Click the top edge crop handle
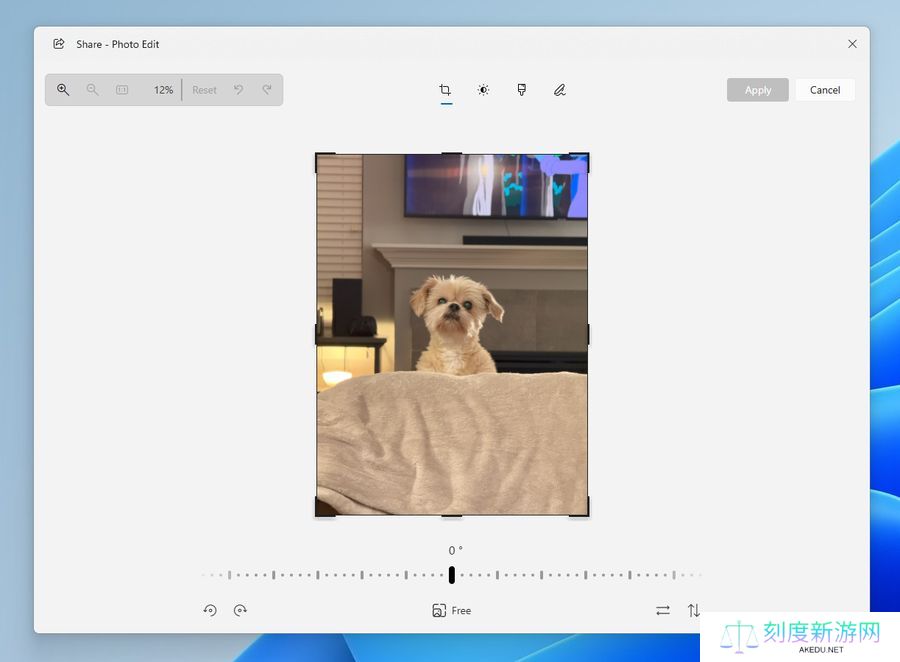 452,154
